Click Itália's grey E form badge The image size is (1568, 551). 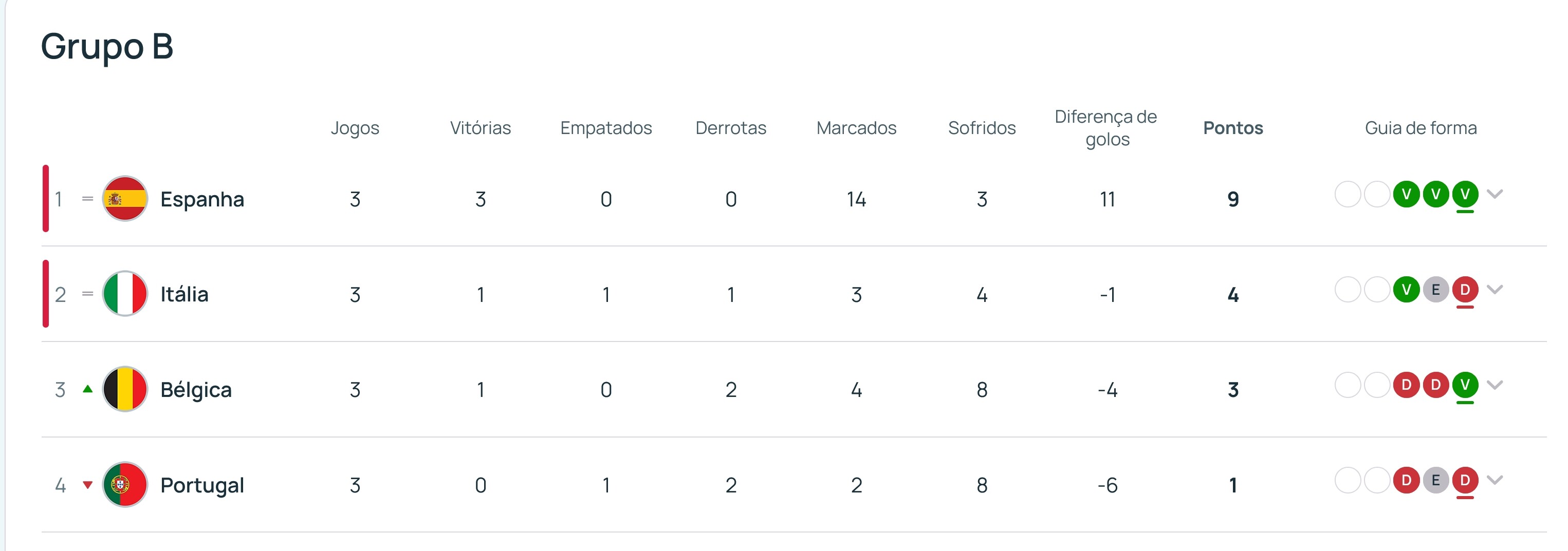[1436, 290]
